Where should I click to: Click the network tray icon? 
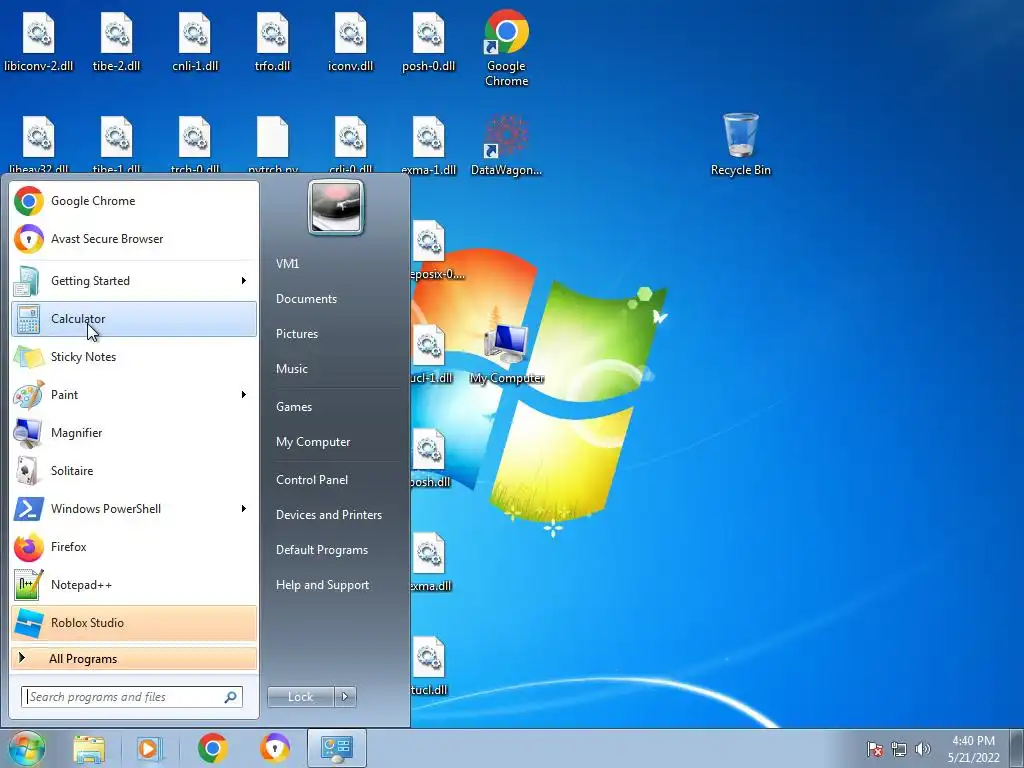pyautogui.click(x=899, y=749)
